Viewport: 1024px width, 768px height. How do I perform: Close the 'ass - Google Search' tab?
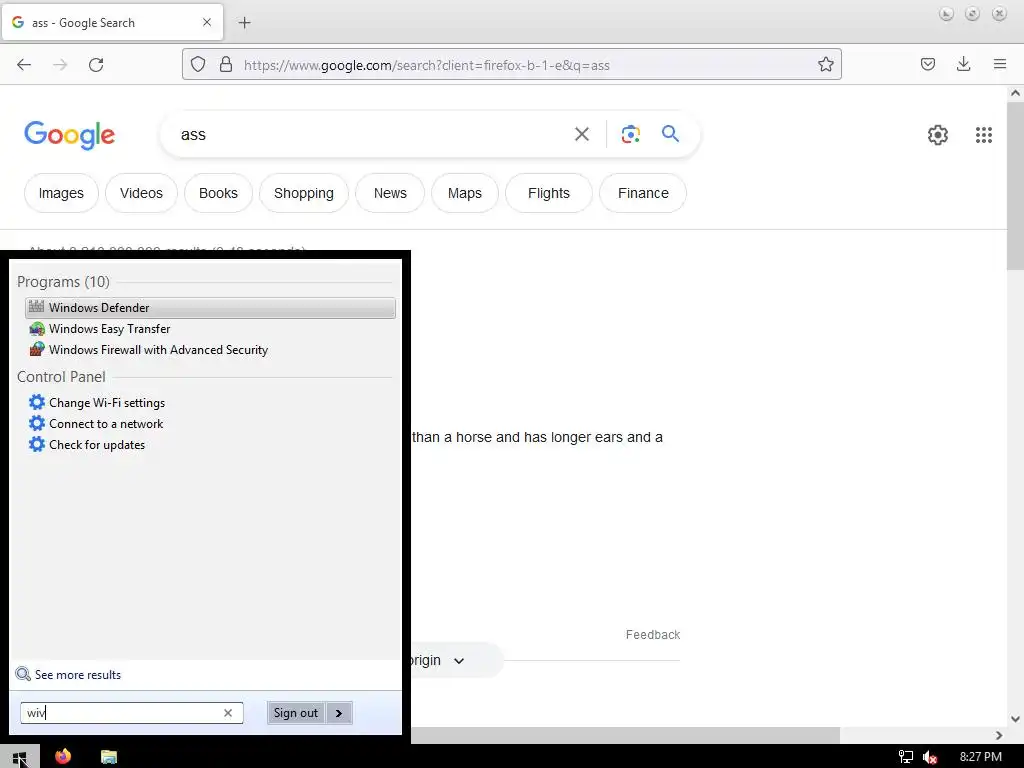coord(207,22)
